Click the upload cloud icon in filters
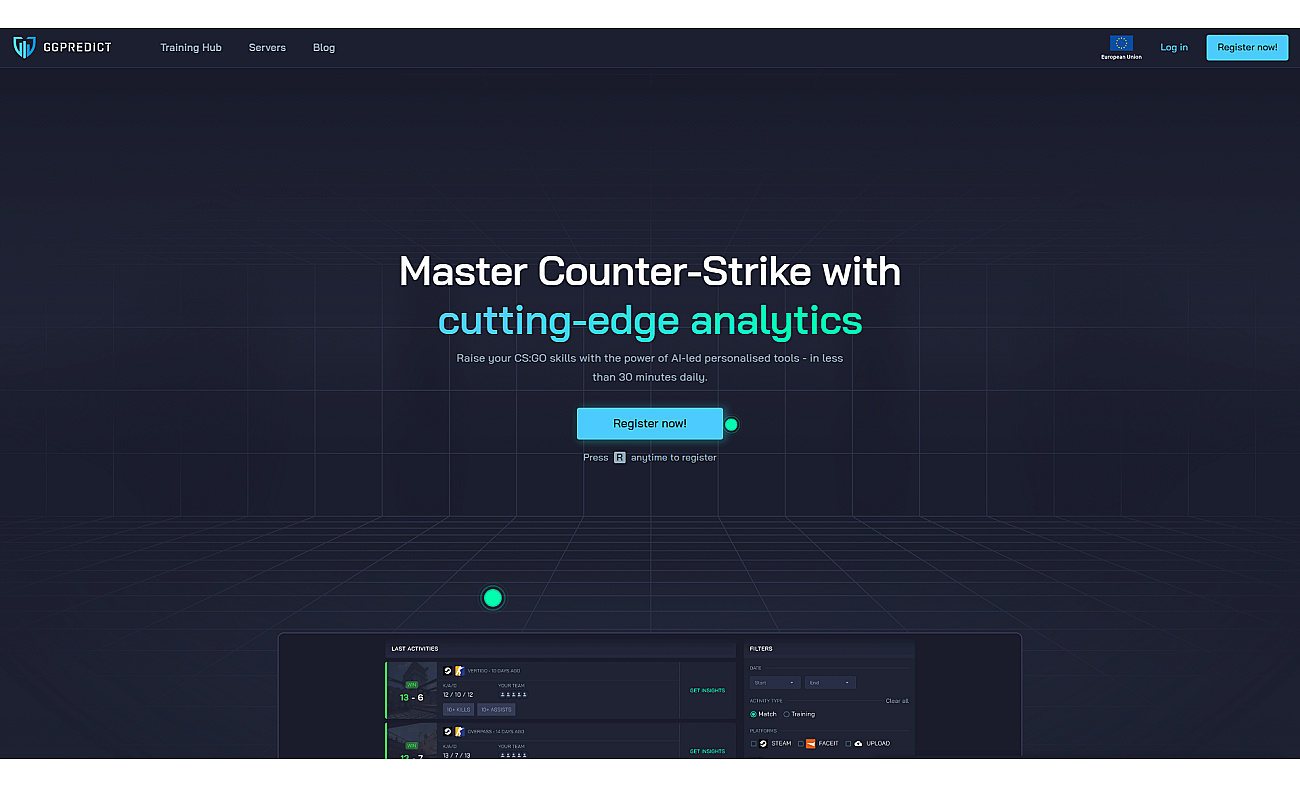 [858, 743]
